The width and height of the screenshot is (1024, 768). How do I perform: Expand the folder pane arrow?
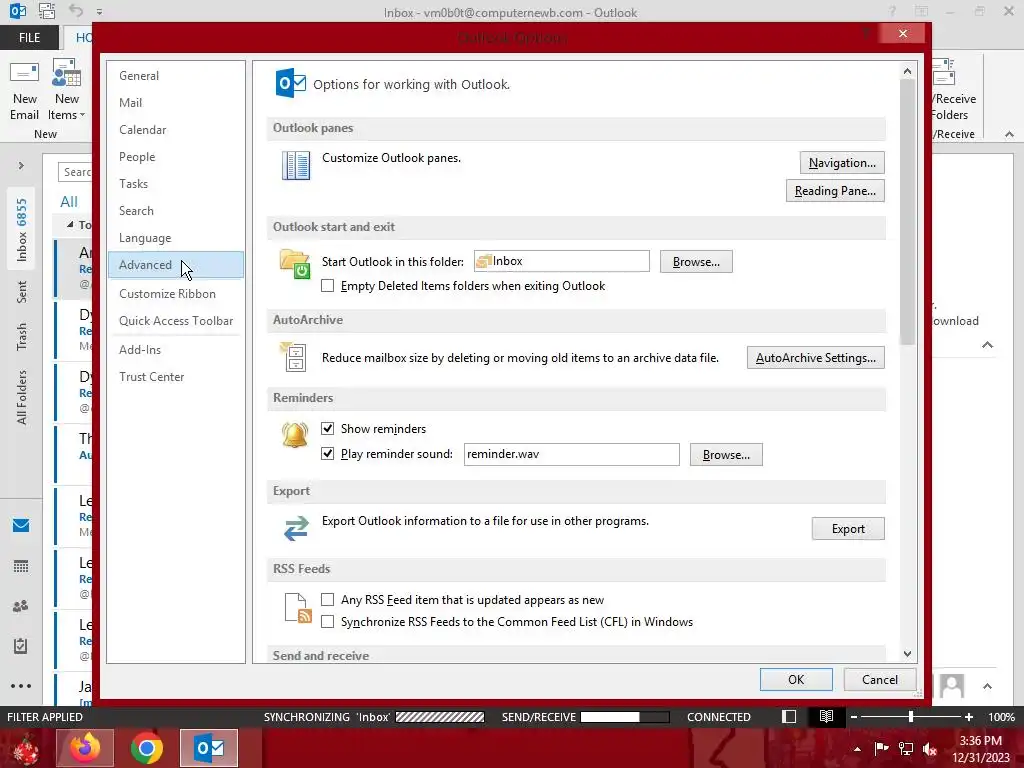point(21,166)
